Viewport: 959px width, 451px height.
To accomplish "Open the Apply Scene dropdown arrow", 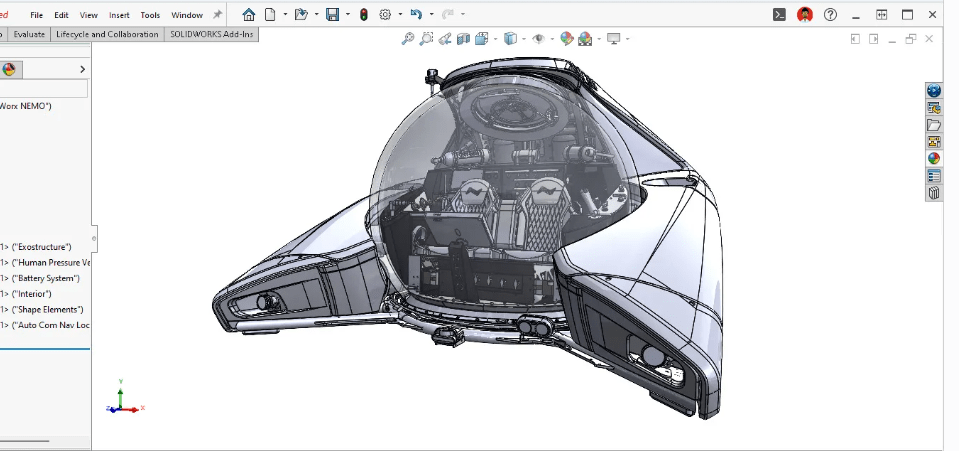I will [599, 39].
